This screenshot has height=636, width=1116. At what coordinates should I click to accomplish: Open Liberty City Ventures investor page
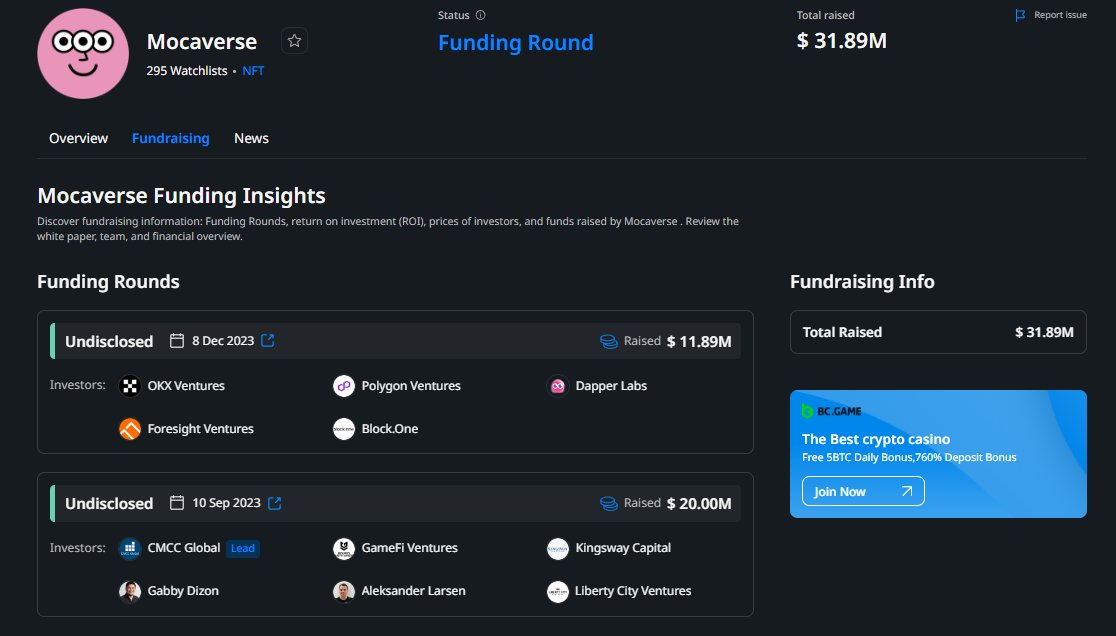click(633, 591)
